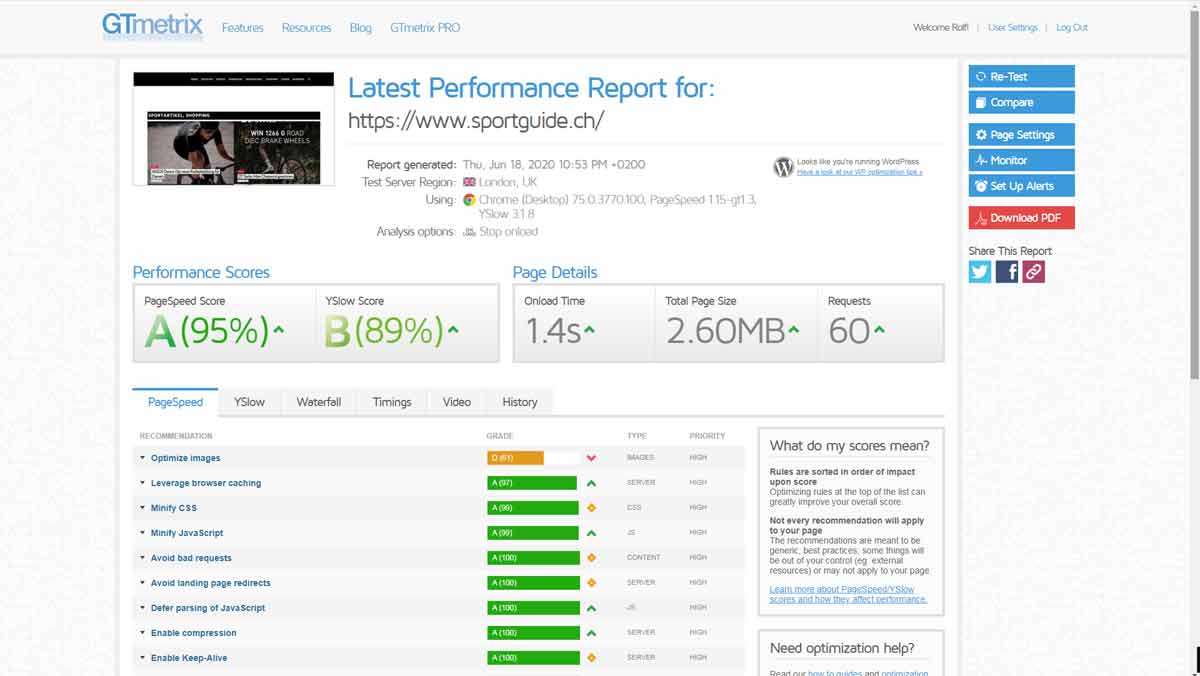The height and width of the screenshot is (676, 1200).
Task: Click the Optimize images D (61) grade bar
Action: [533, 458]
